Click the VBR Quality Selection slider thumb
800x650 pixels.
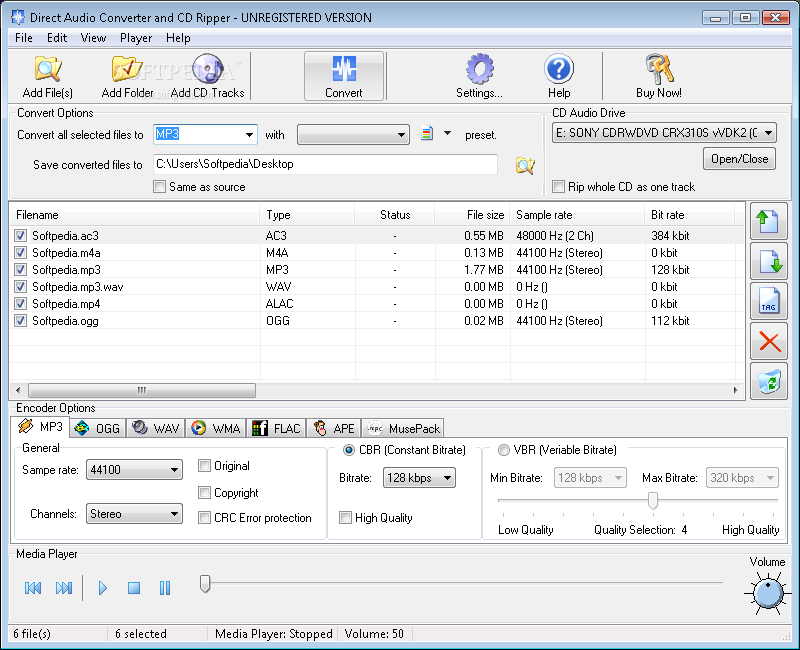point(653,501)
